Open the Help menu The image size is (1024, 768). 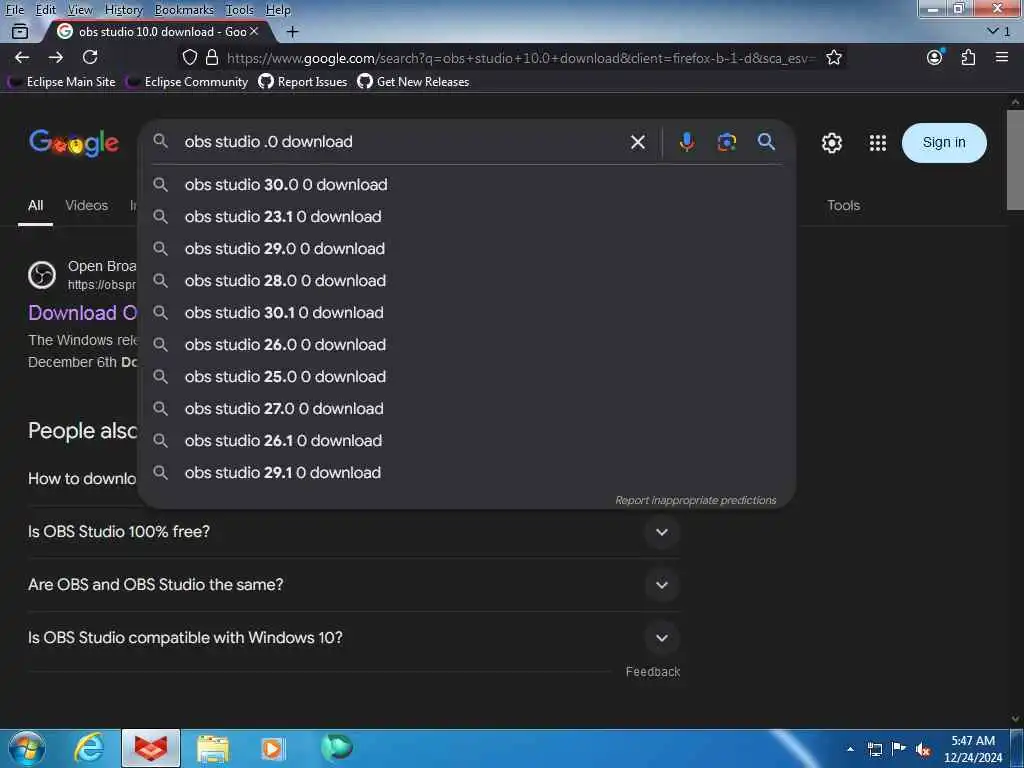click(x=278, y=9)
